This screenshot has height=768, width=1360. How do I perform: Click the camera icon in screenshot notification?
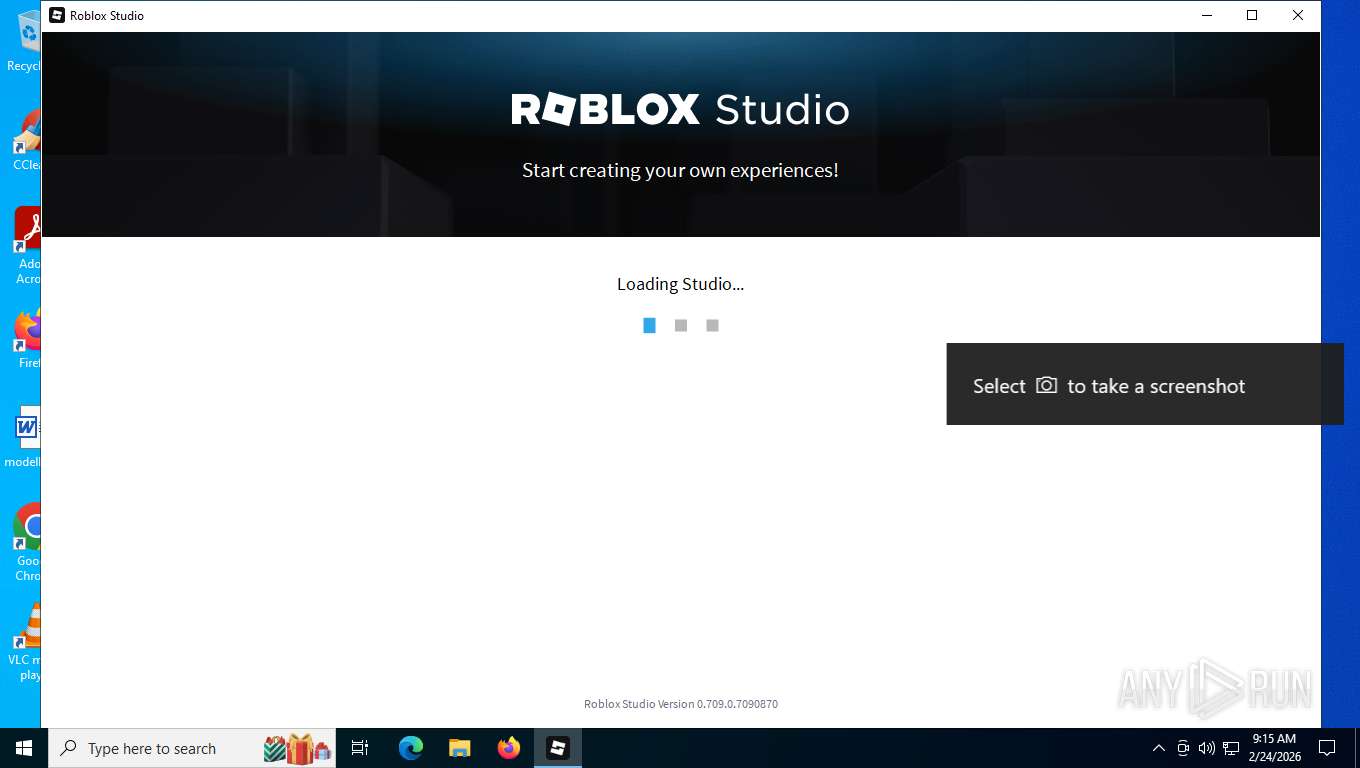pos(1046,385)
